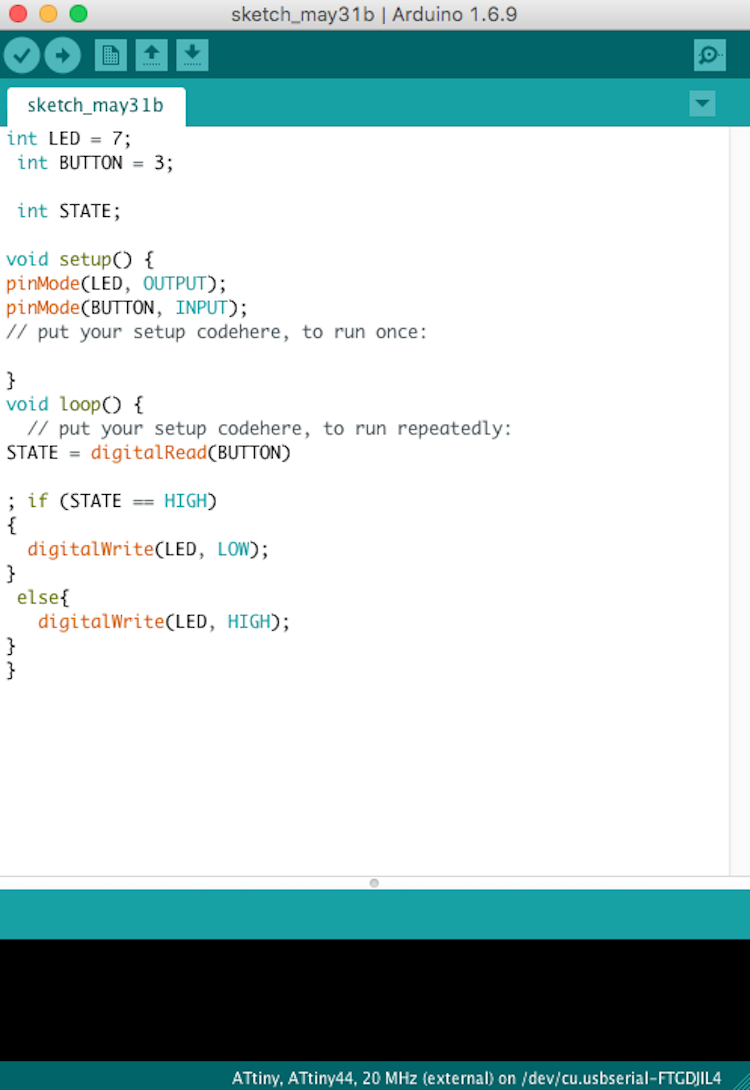Click the 'void setup() {' line
This screenshot has width=750, height=1090.
(x=80, y=259)
